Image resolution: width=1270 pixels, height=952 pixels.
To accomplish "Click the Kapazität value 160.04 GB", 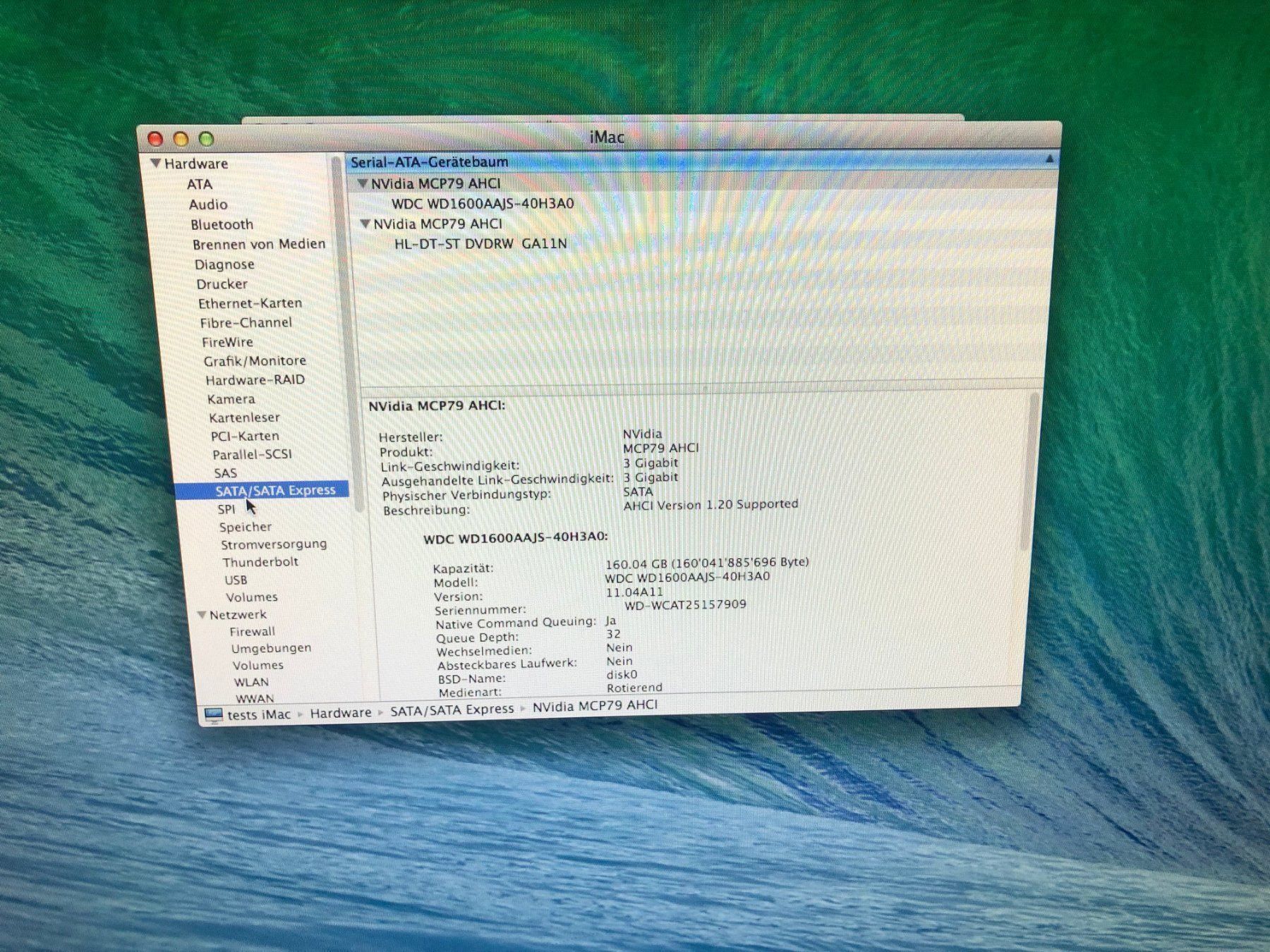I will 707,563.
